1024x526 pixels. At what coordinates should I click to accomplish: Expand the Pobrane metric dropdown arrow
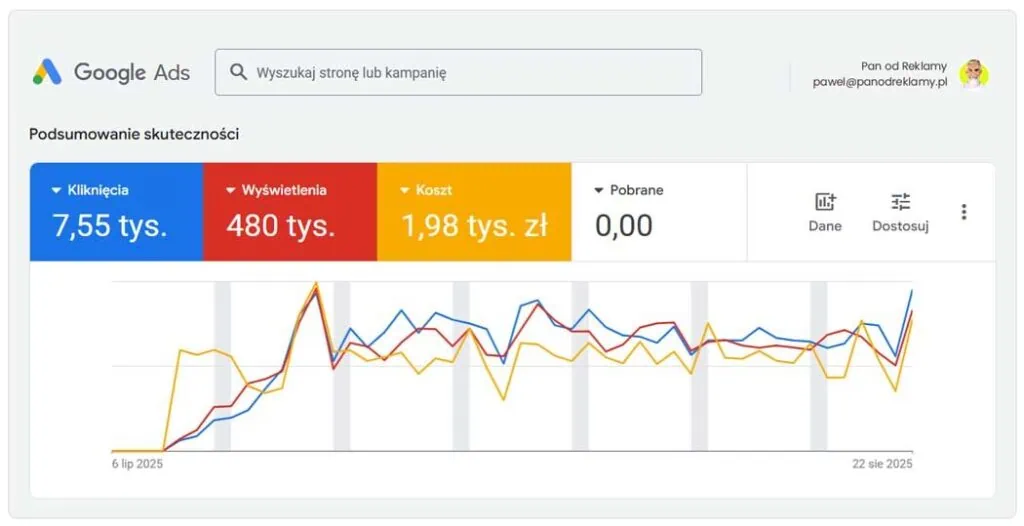coord(599,190)
